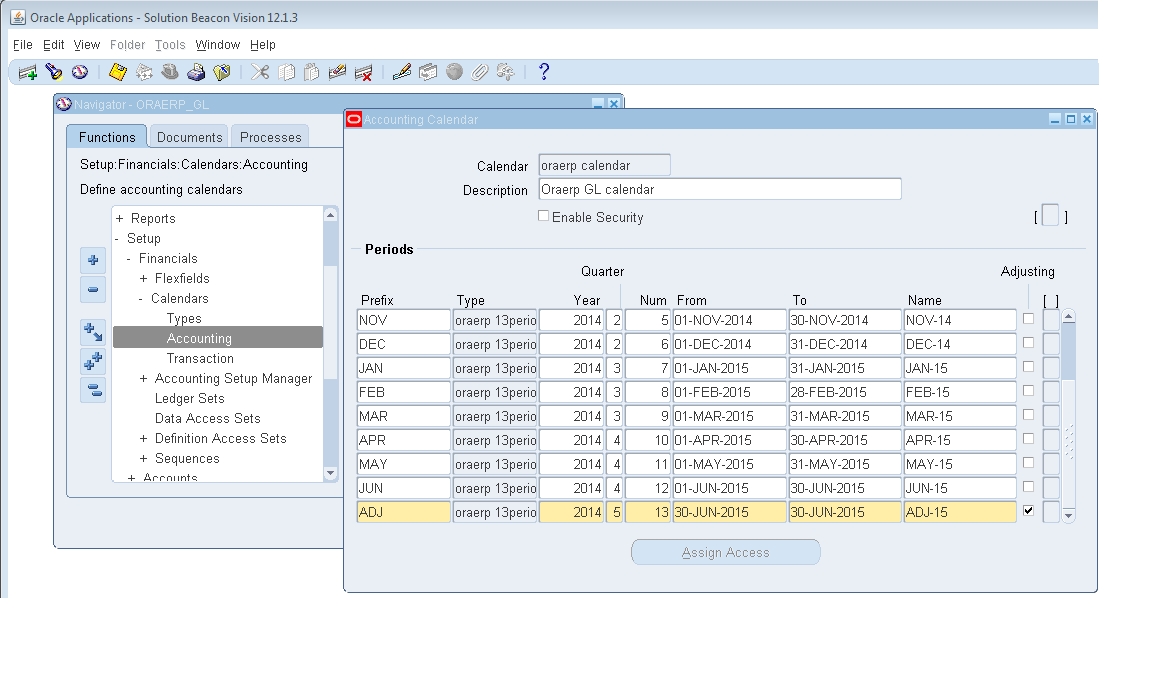
Task: Check Adjusting box for the MAR-15 period
Action: click(1028, 415)
